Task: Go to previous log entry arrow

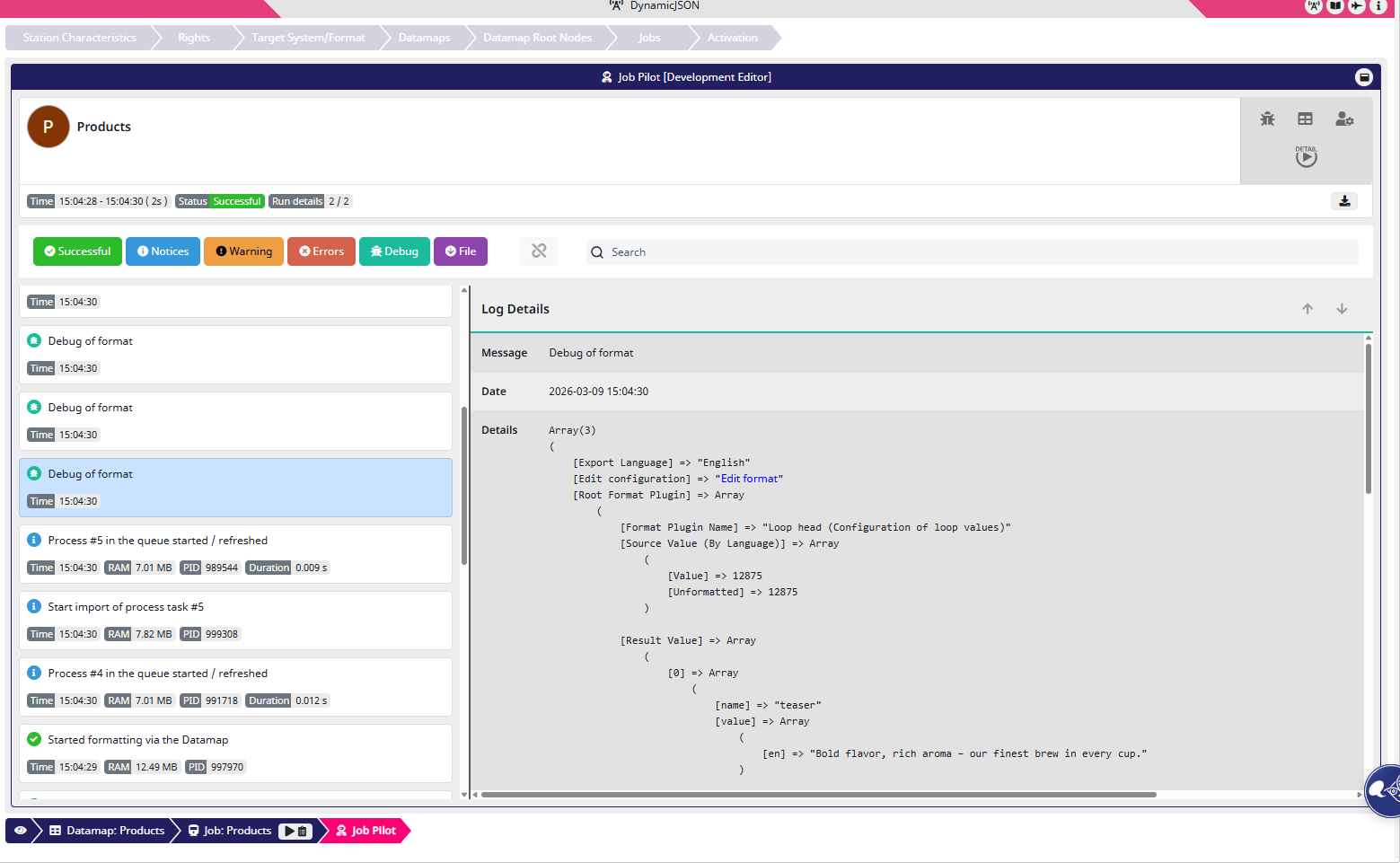Action: click(x=1308, y=309)
